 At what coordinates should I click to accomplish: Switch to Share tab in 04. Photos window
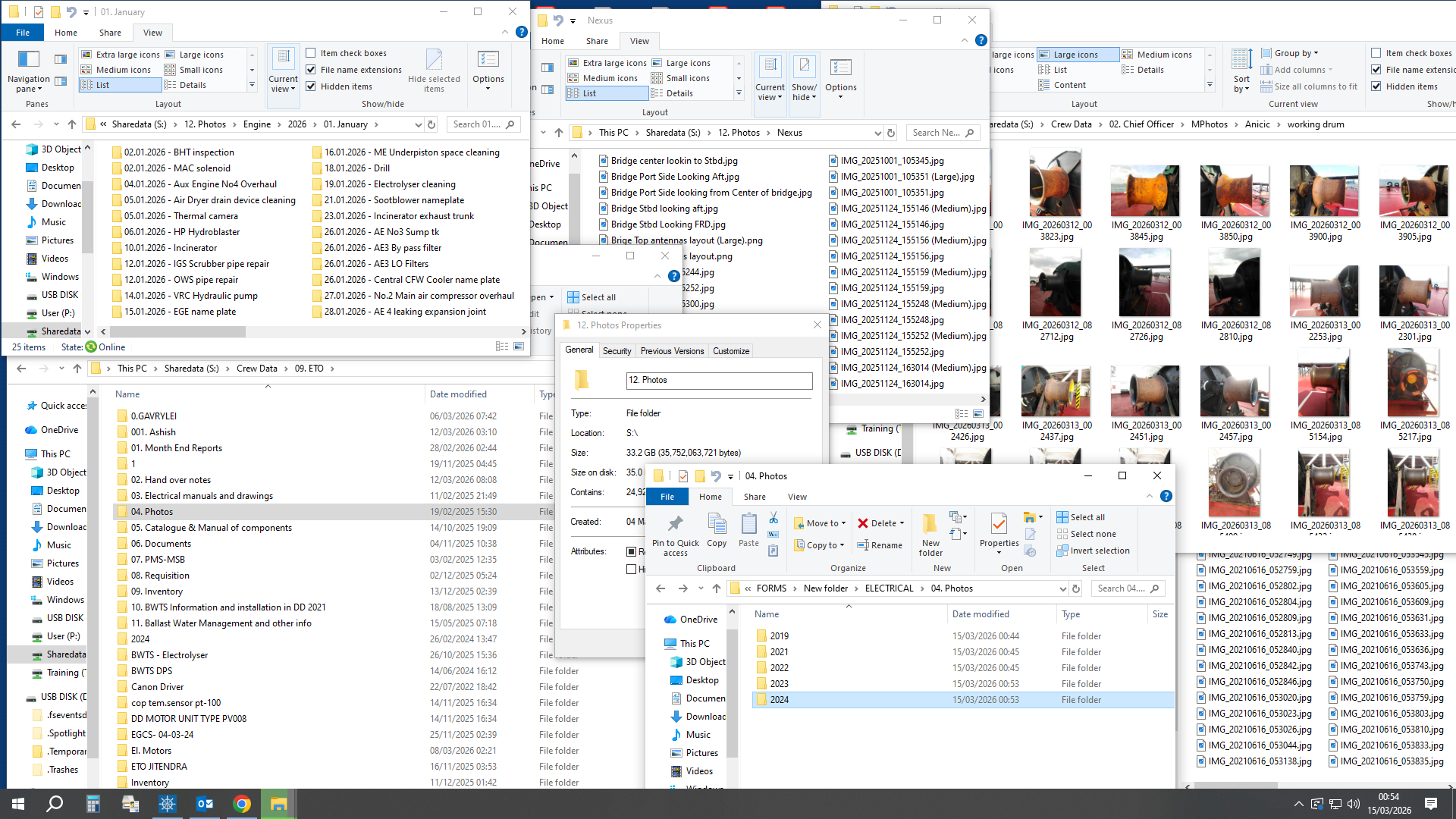pos(755,497)
